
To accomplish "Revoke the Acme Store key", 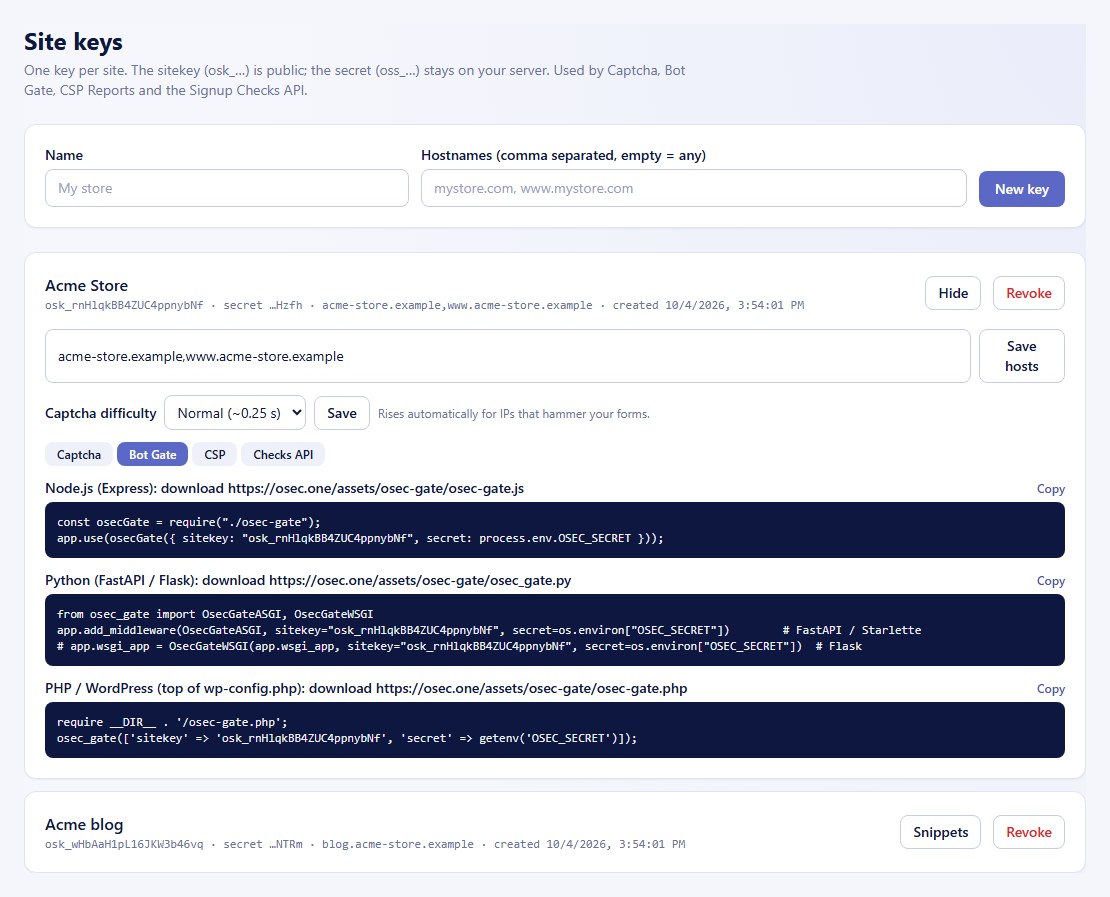I will click(1029, 293).
